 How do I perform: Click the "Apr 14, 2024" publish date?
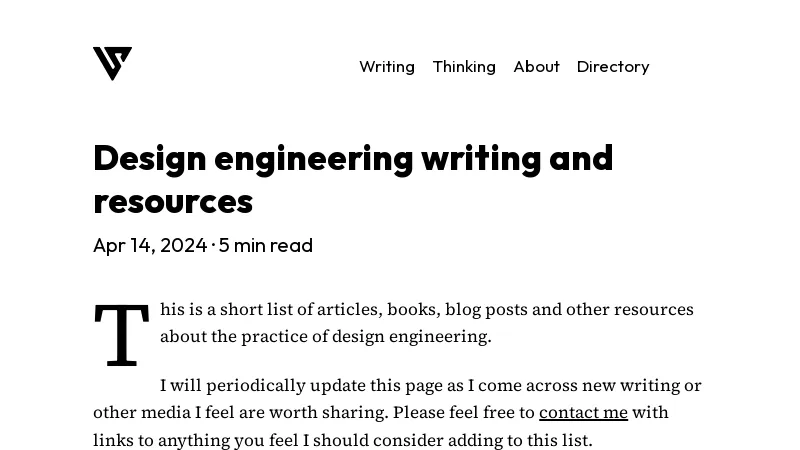pyautogui.click(x=150, y=245)
